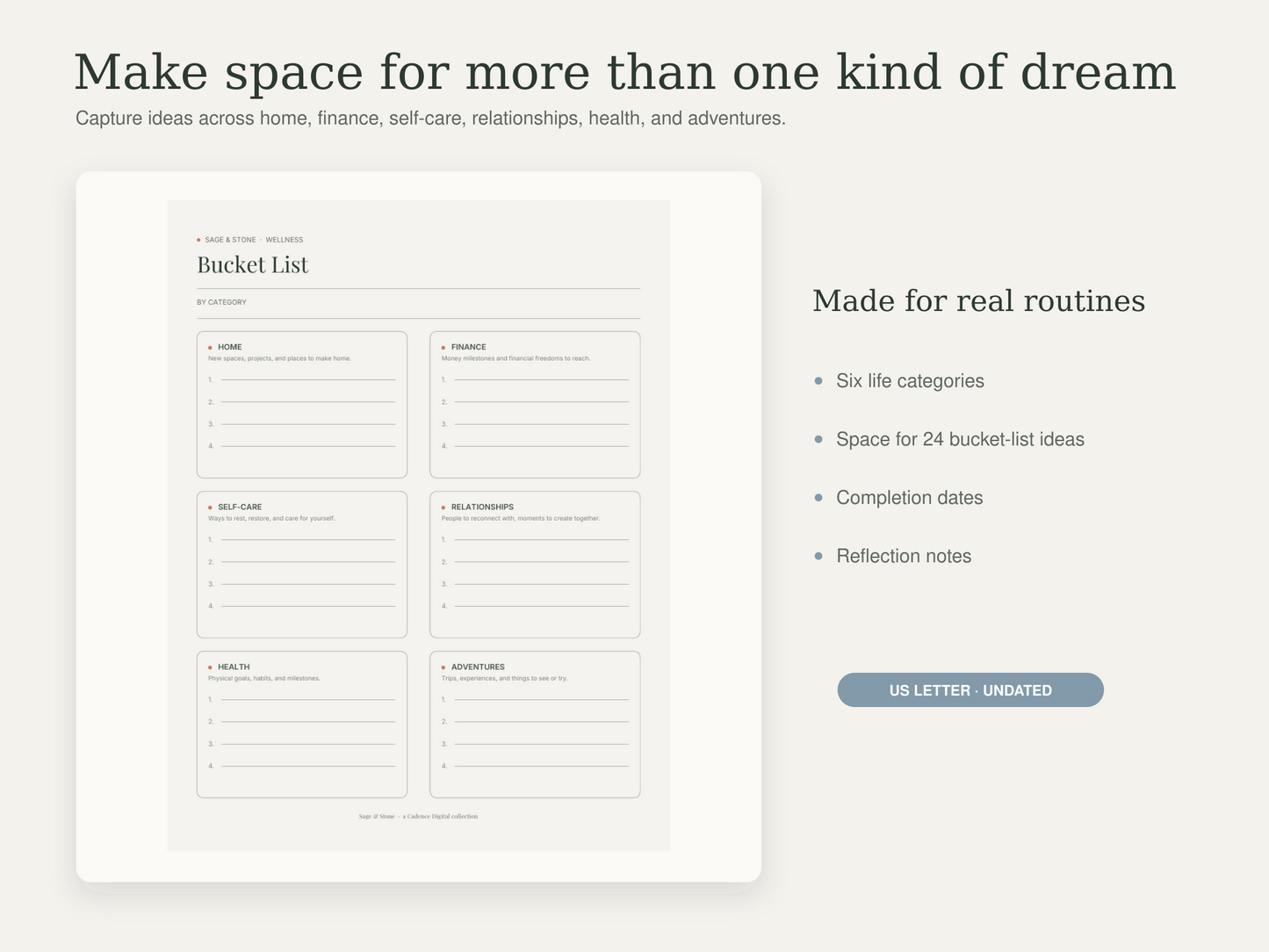Click line 2 in the HEALTH card
Viewport: 1269px width, 952px height.
pos(301,722)
